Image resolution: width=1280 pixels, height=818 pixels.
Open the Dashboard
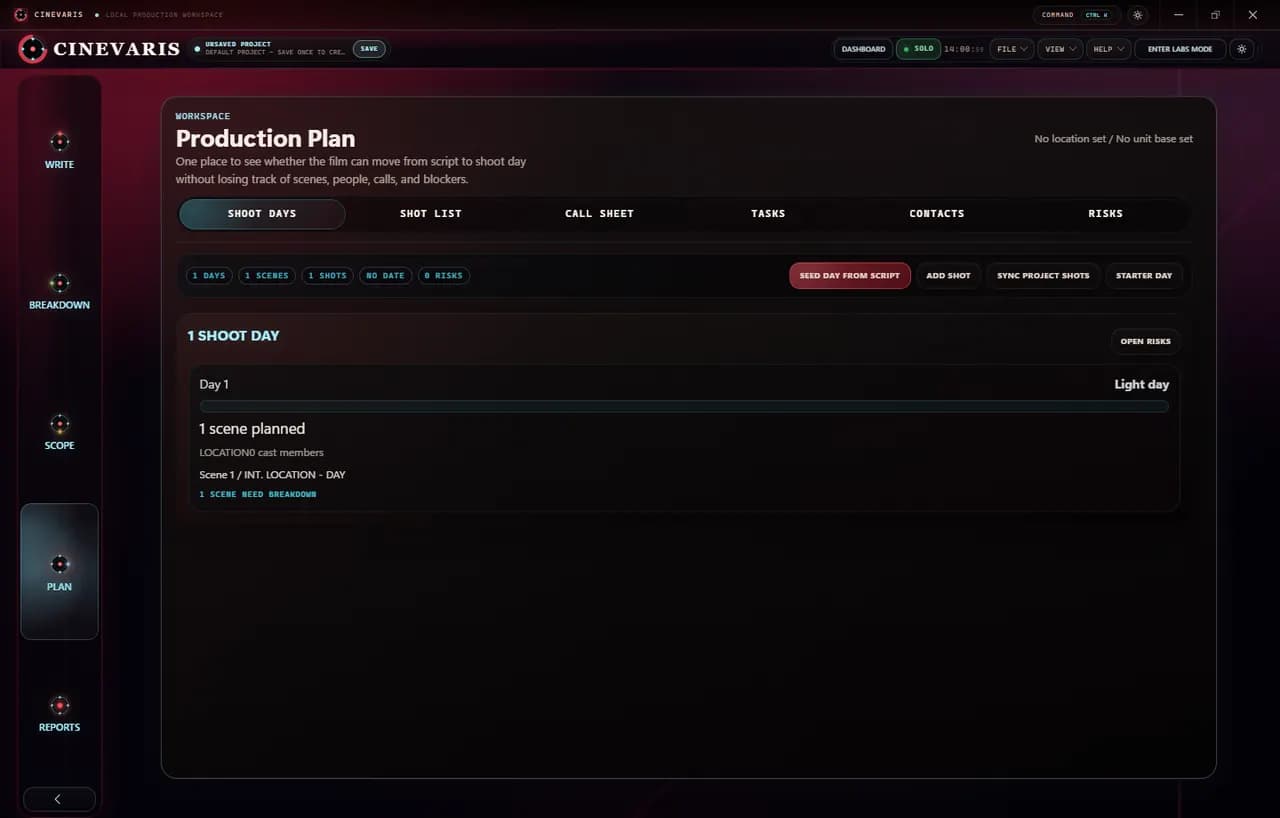point(863,49)
